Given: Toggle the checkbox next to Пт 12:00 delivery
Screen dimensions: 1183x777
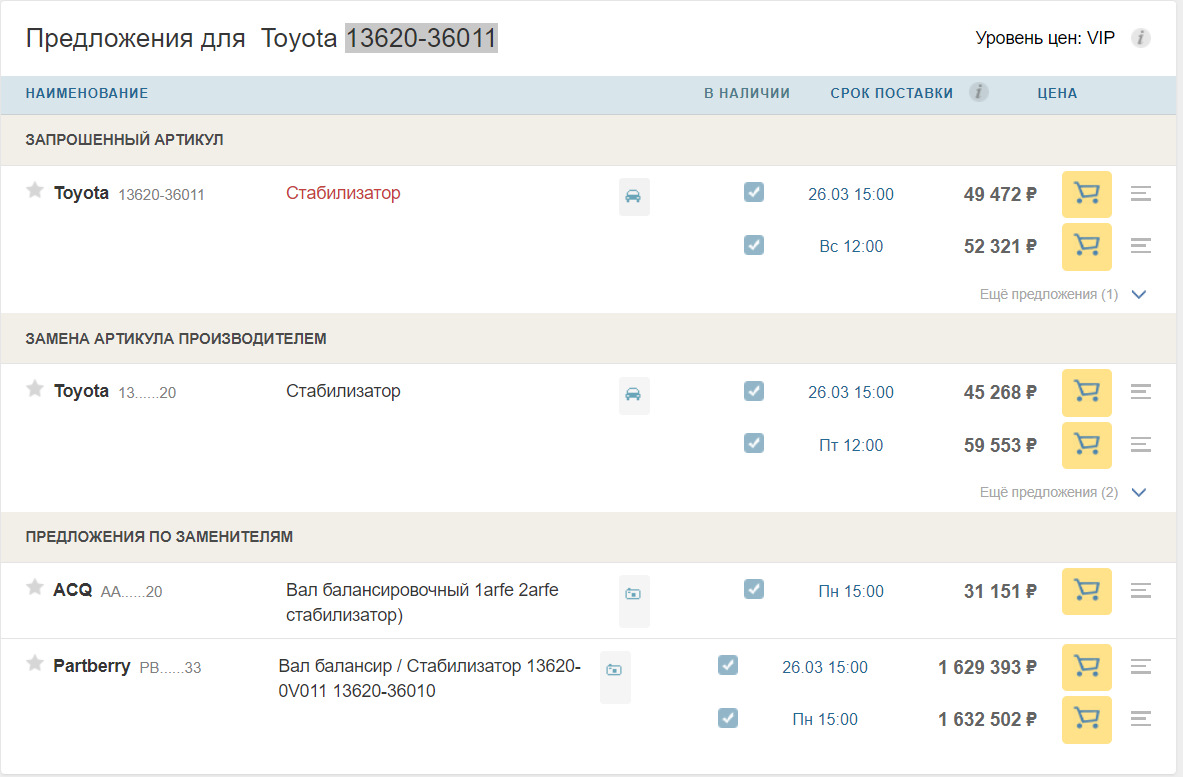Looking at the screenshot, I should pyautogui.click(x=754, y=443).
